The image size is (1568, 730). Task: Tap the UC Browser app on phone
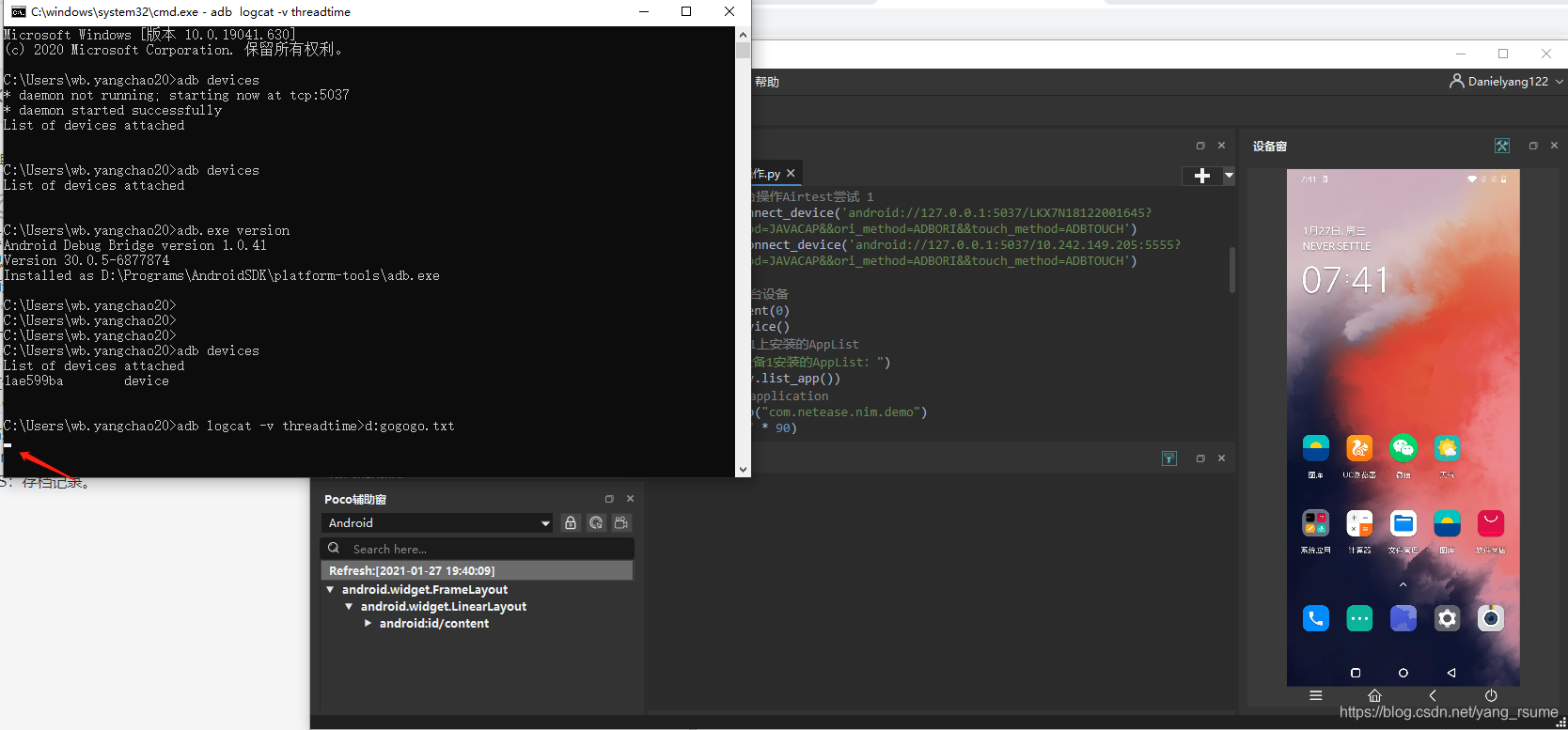pyautogui.click(x=1359, y=448)
